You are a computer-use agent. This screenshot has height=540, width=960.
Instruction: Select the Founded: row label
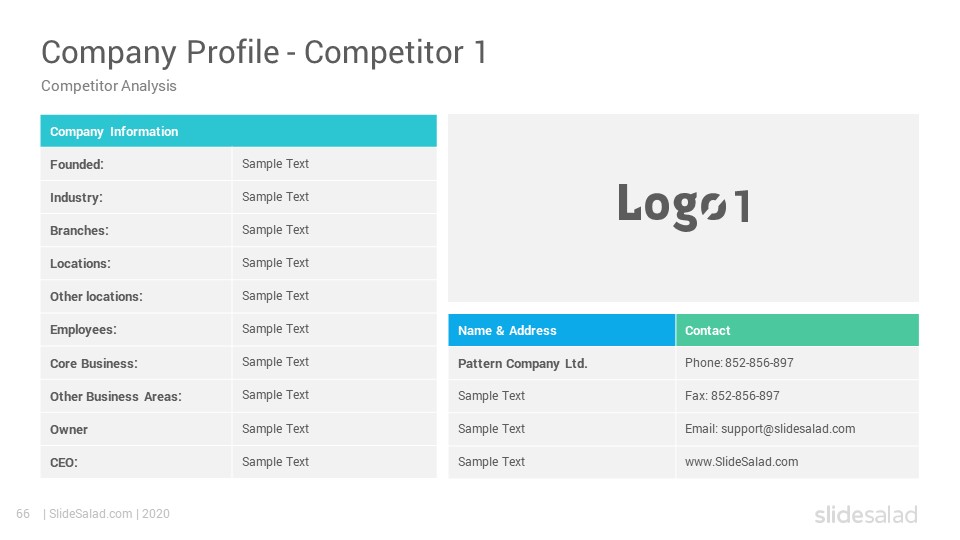click(x=77, y=165)
